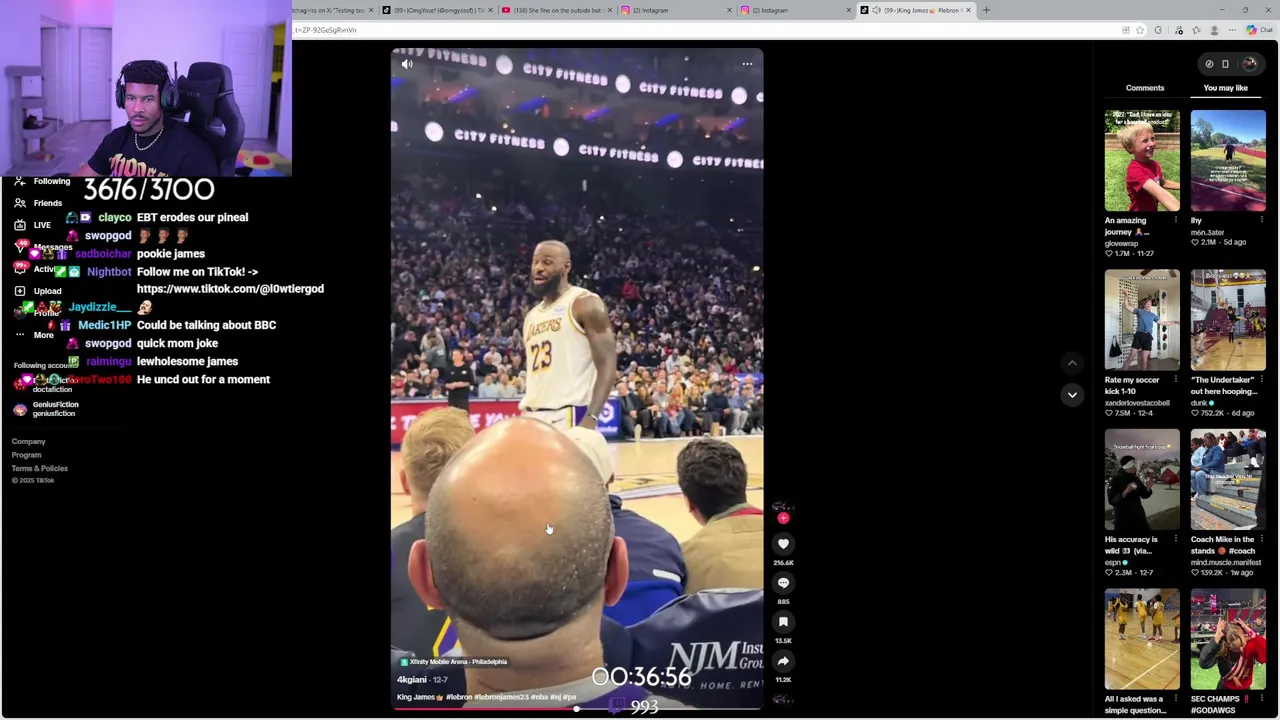This screenshot has width=1280, height=720.
Task: Go to next video with down chevron
Action: point(1072,395)
